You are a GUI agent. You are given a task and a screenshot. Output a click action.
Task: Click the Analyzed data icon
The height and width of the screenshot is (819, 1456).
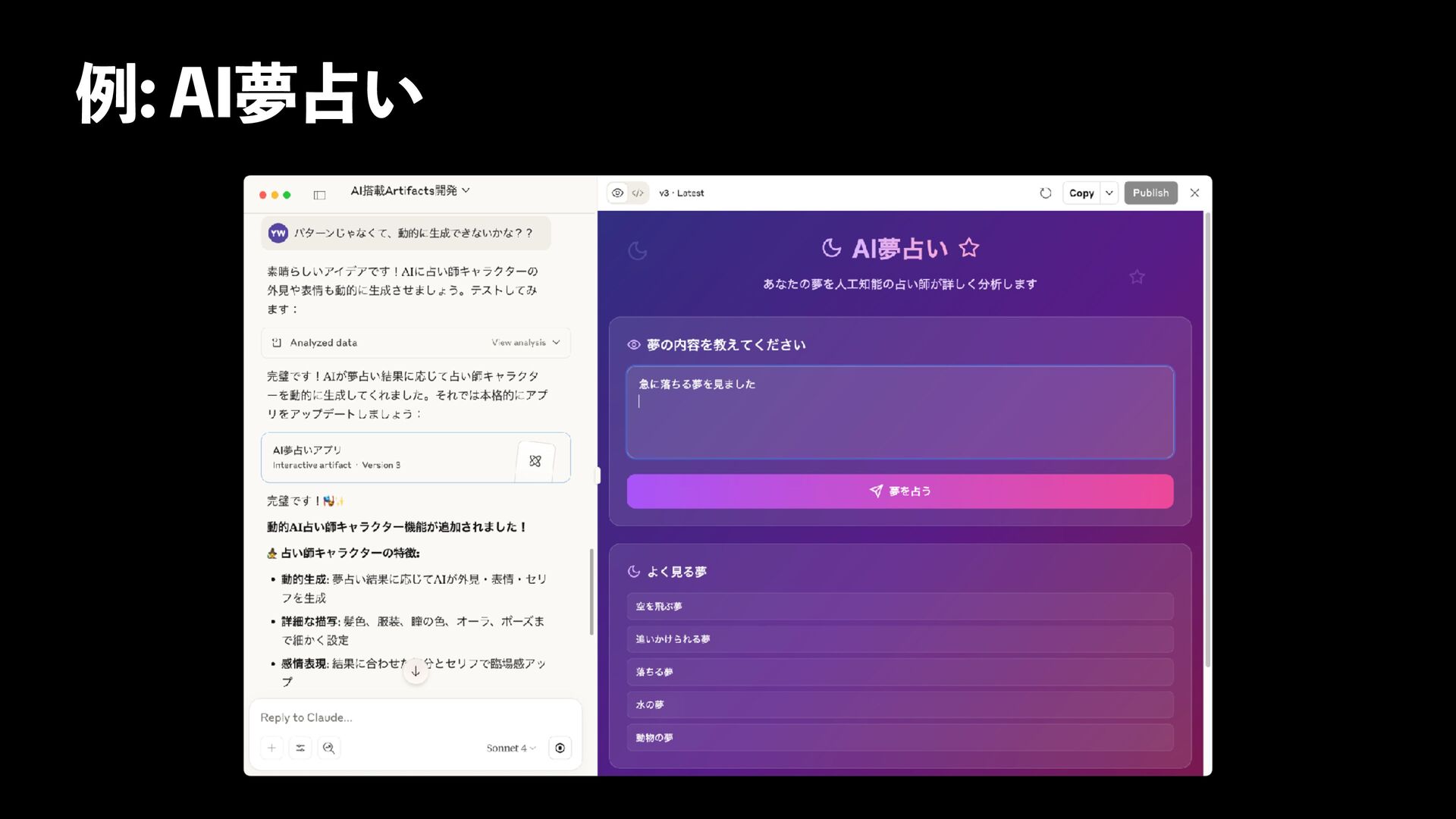tap(277, 343)
